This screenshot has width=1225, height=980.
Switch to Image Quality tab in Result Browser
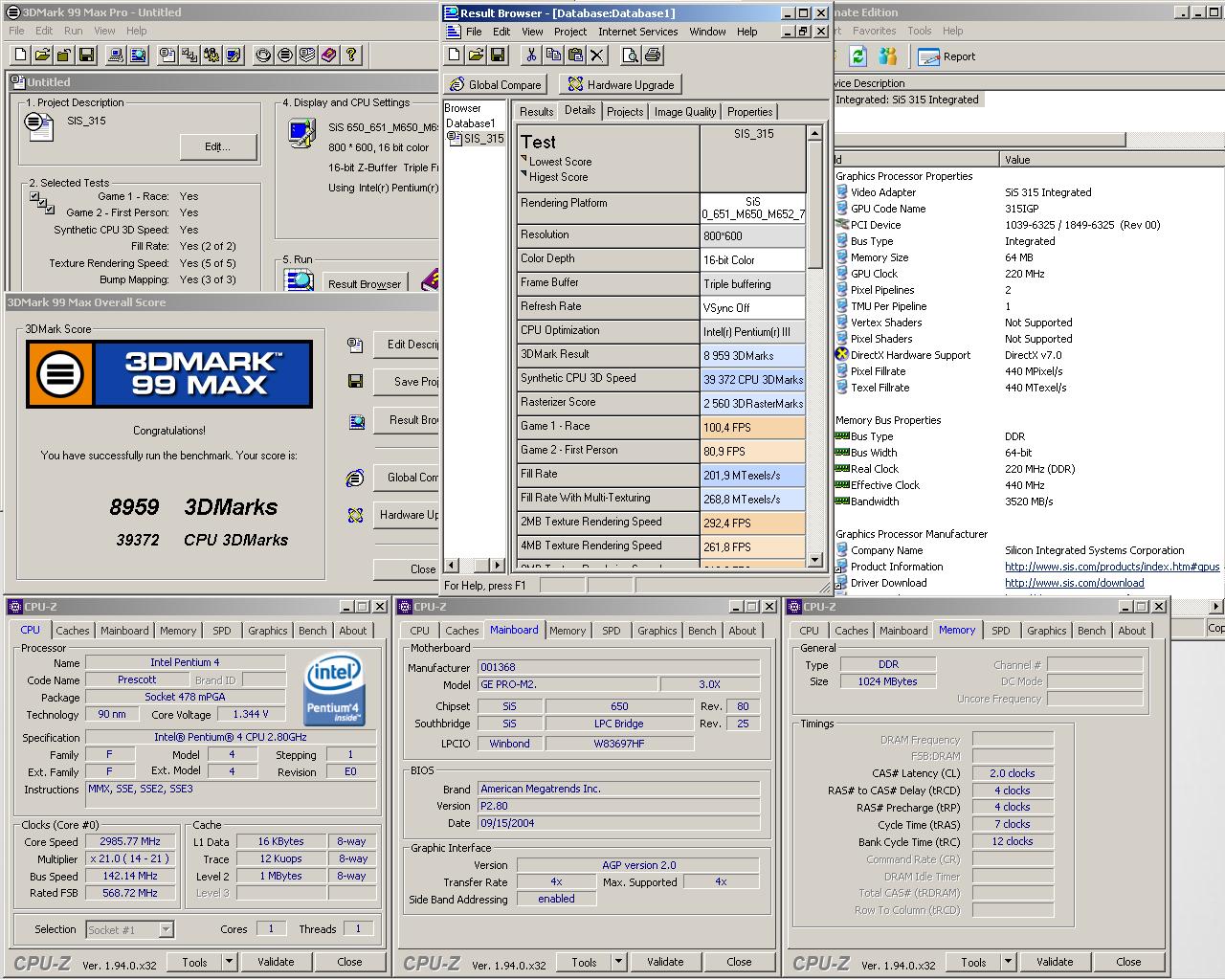[685, 112]
